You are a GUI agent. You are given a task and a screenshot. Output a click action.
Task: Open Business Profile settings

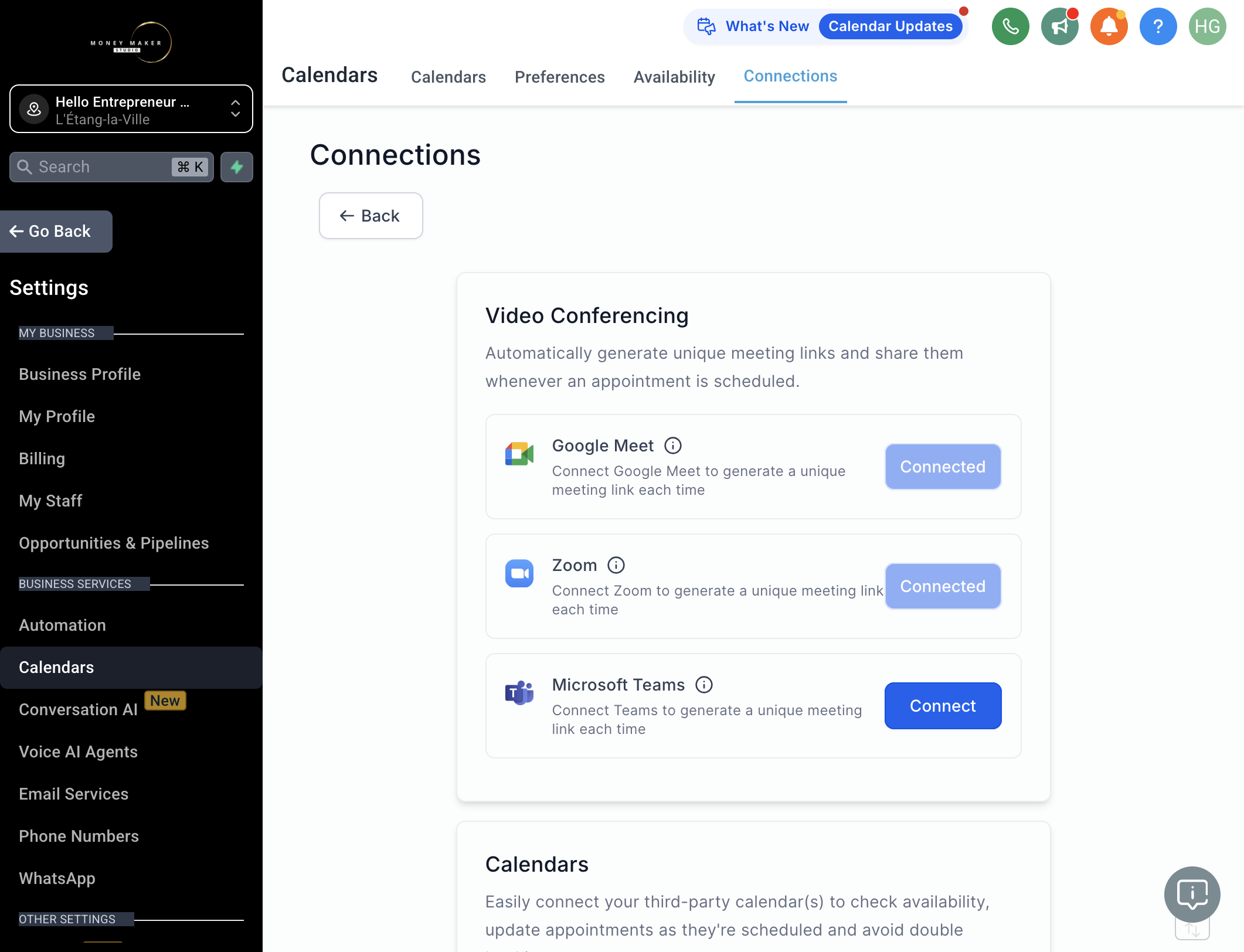click(80, 375)
